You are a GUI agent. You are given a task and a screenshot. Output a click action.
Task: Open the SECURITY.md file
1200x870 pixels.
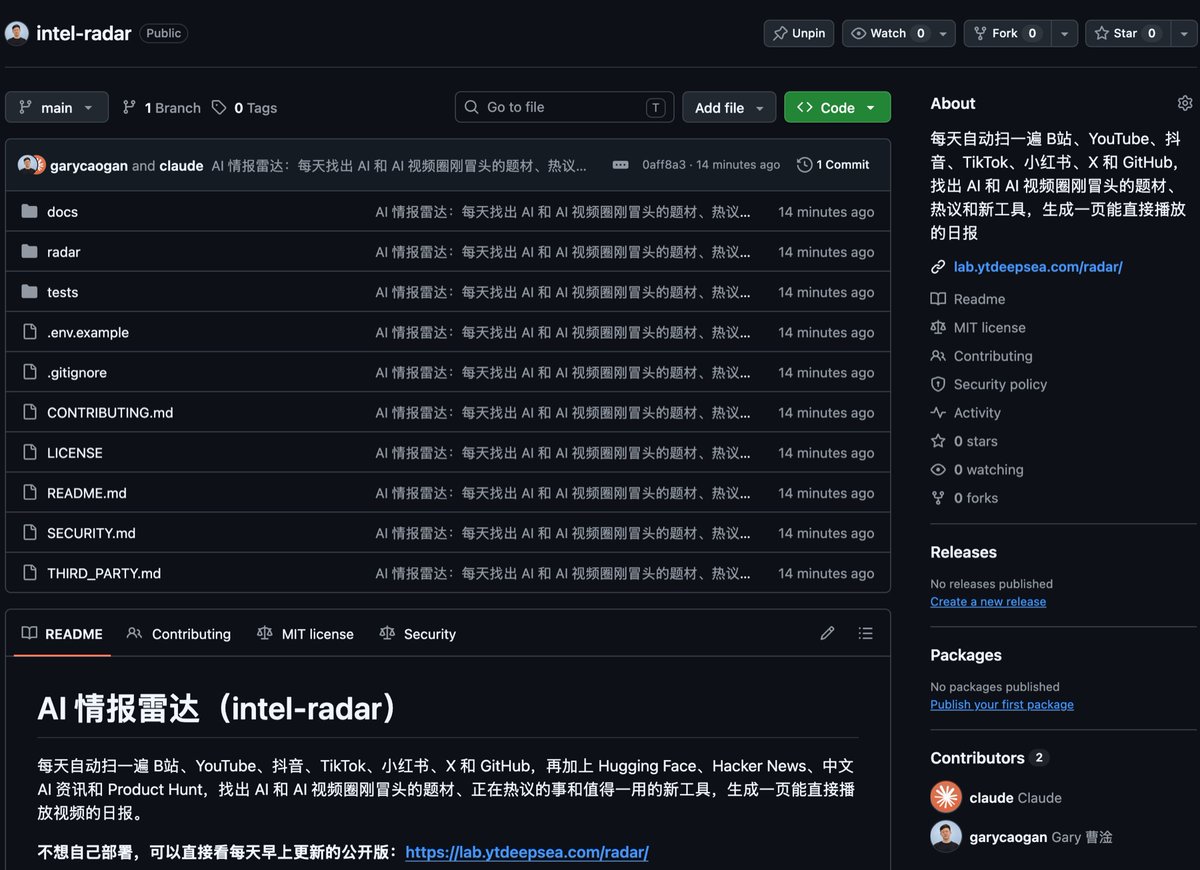(x=91, y=533)
